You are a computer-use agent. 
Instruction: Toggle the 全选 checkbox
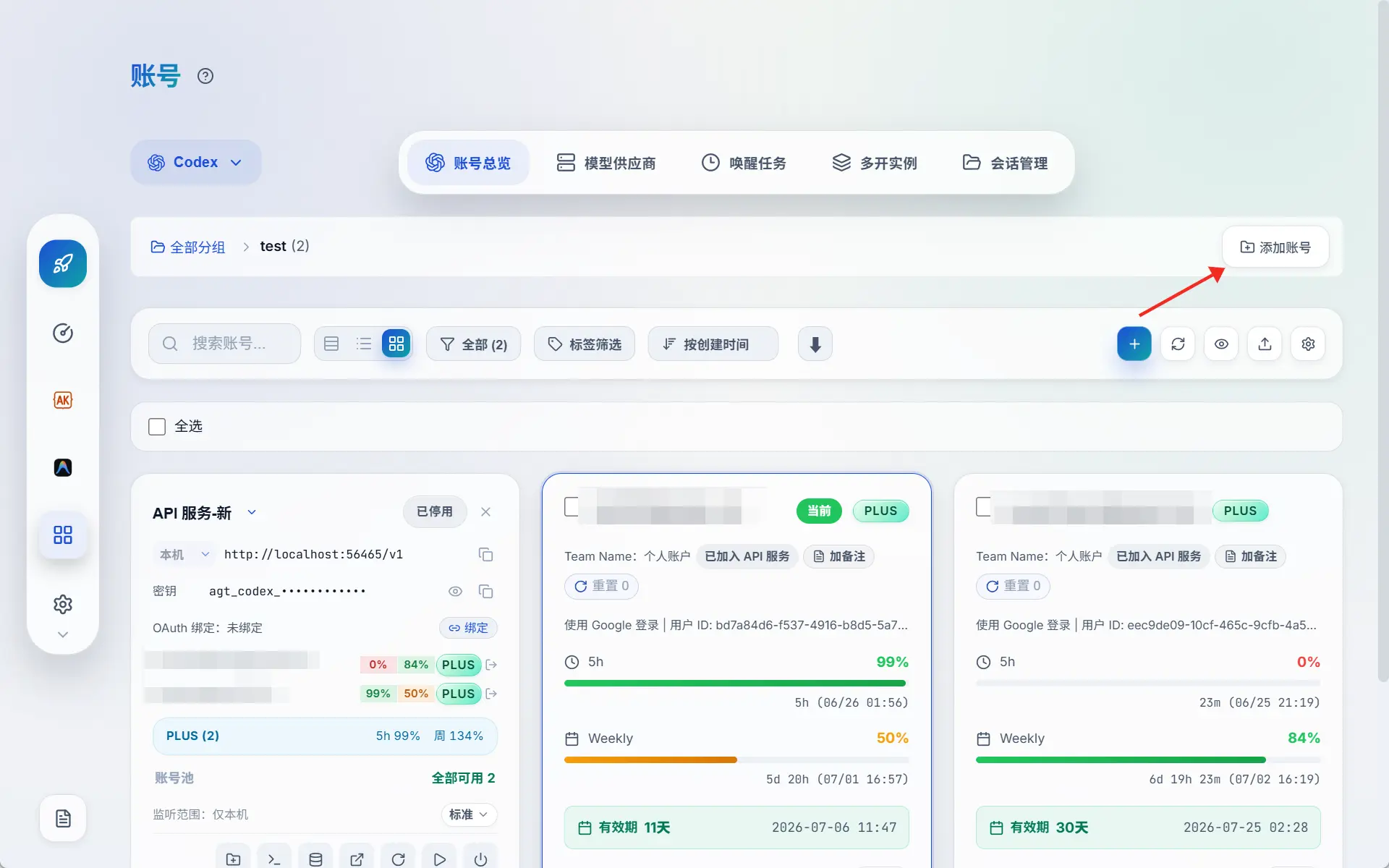click(x=157, y=427)
